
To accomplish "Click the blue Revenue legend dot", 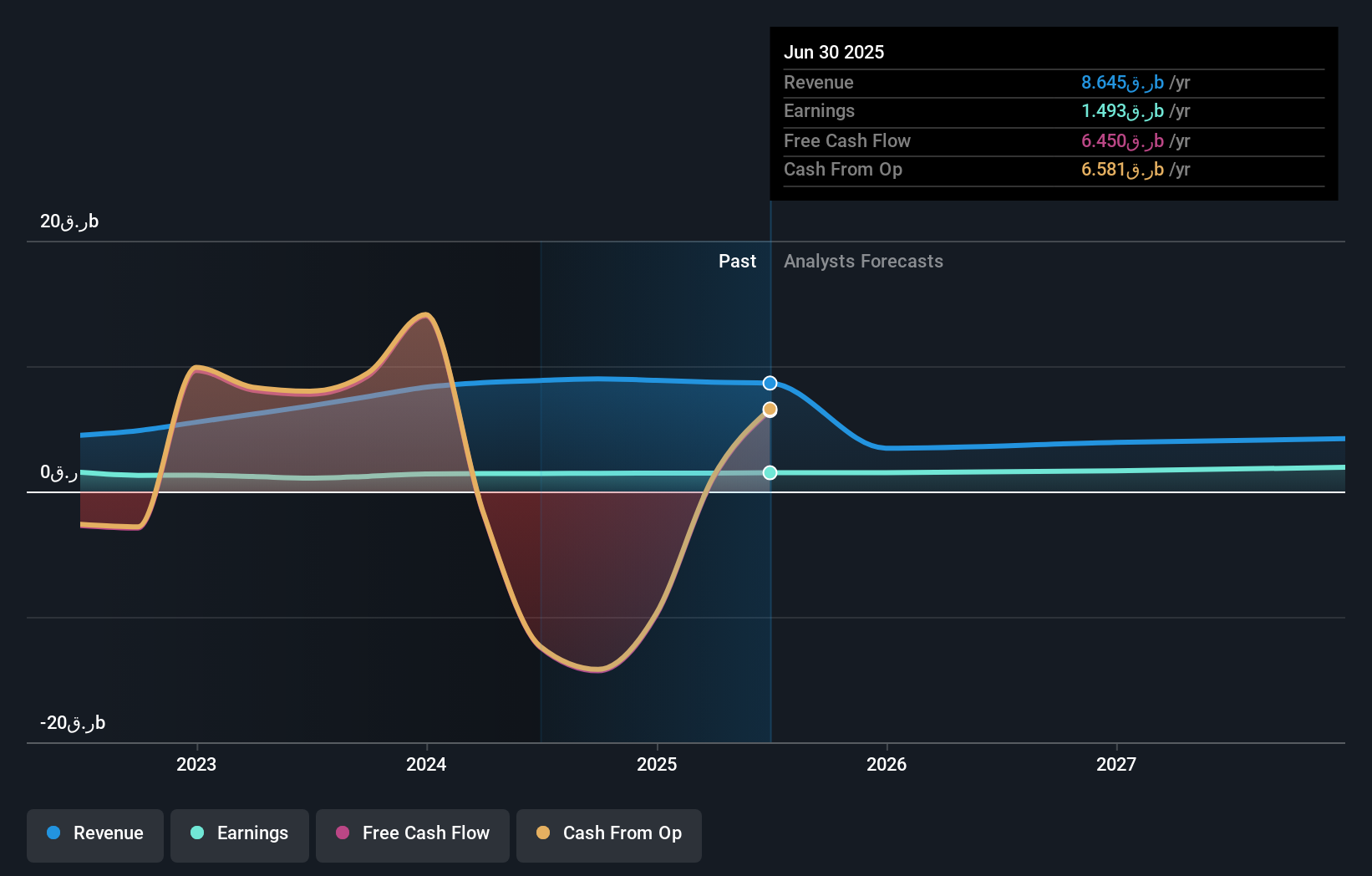I will 53,833.
